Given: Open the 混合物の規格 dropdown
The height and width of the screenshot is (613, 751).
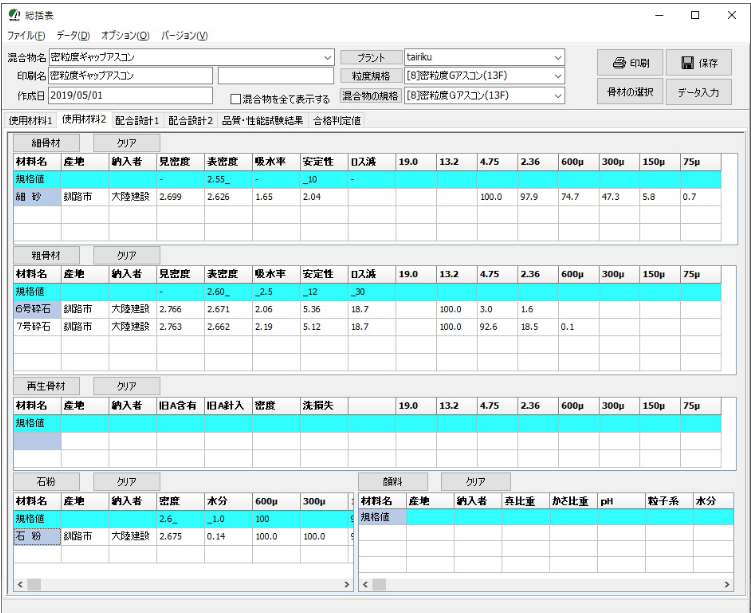Looking at the screenshot, I should 558,95.
